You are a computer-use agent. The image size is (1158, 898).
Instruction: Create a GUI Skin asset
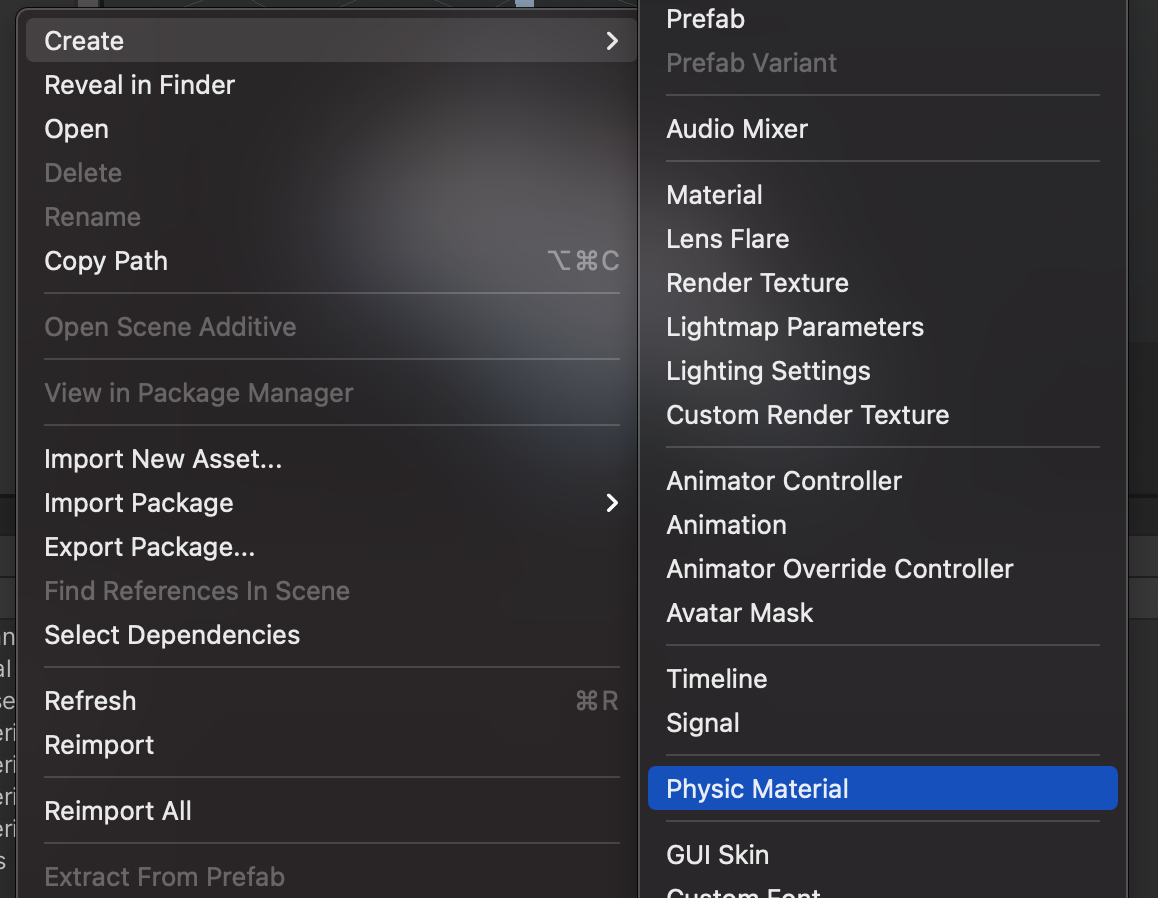[718, 855]
